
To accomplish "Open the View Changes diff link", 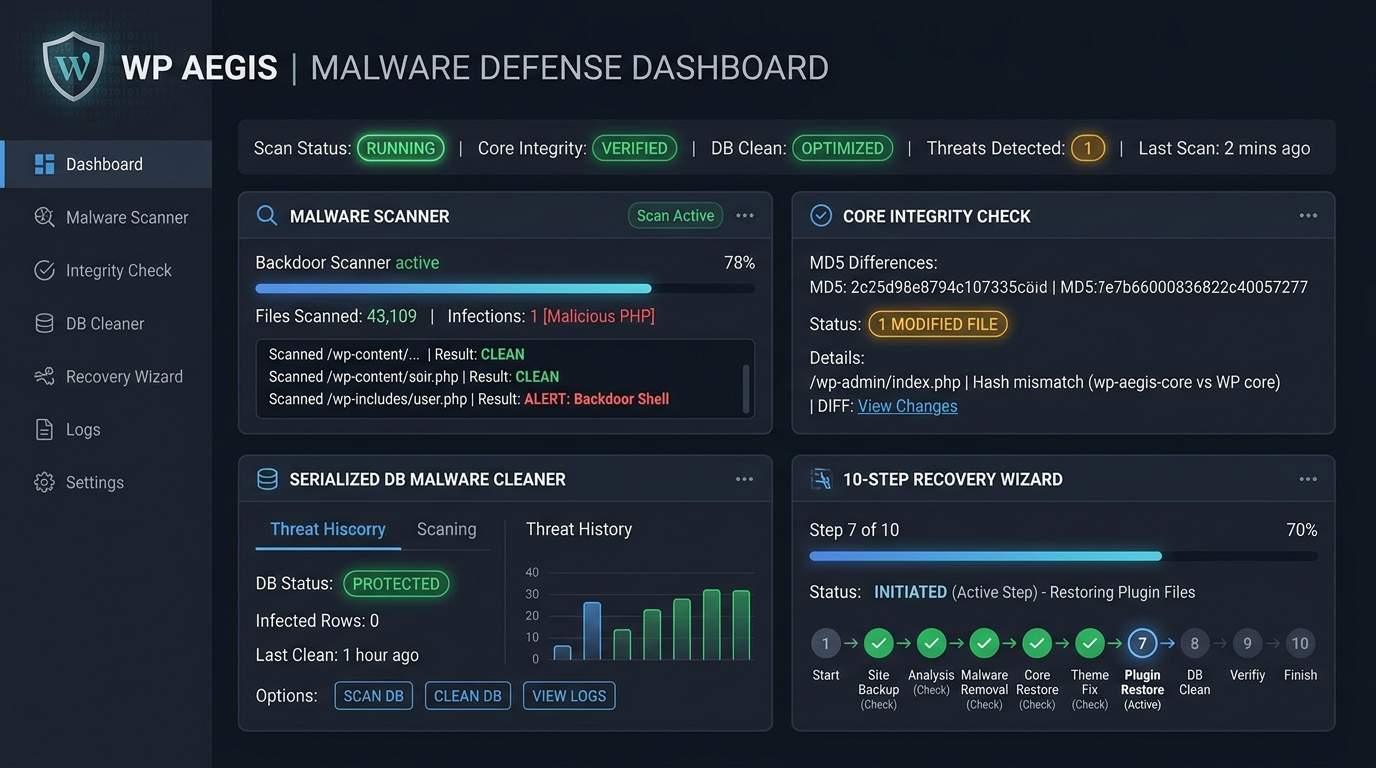I will click(x=908, y=406).
